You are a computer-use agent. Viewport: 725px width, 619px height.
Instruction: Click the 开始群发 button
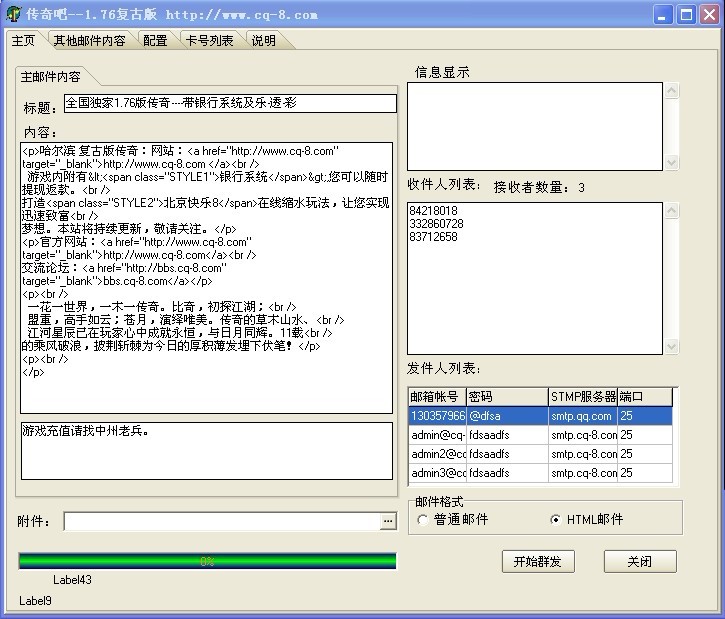click(x=538, y=561)
